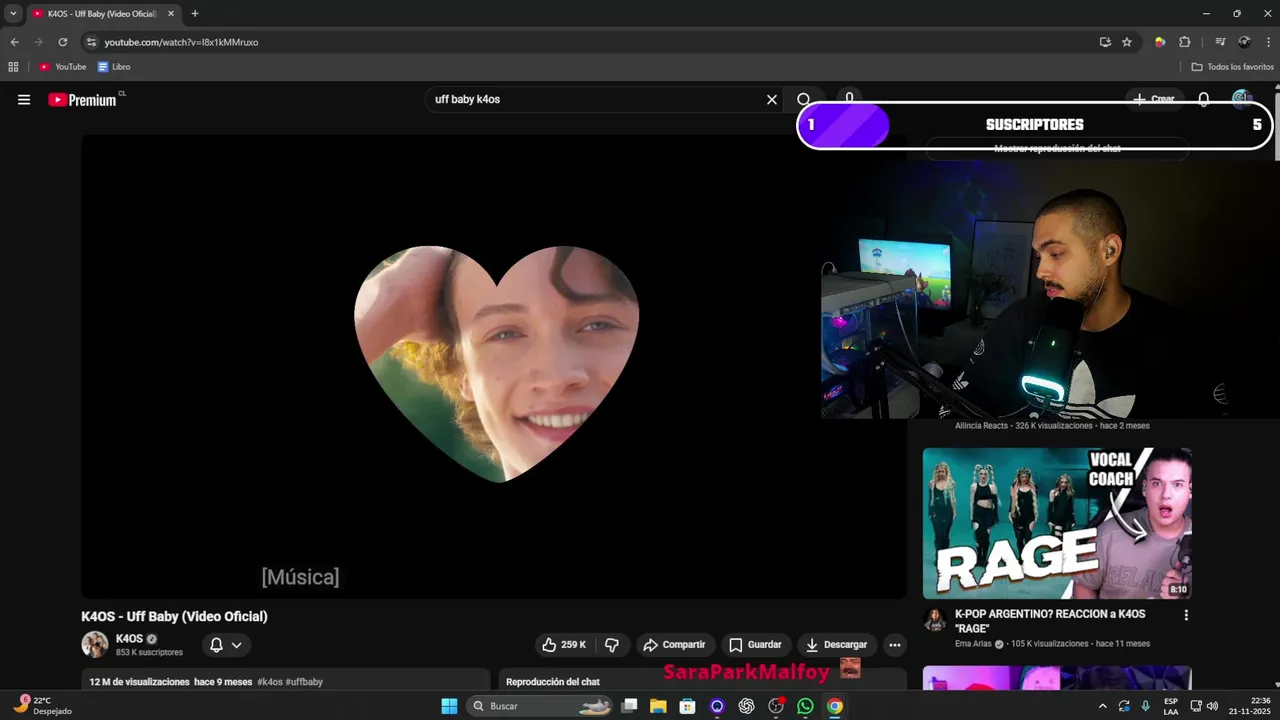Viewport: 1280px width, 720px height.
Task: Open YouTube bookmark in bookmarks bar
Action: click(x=63, y=67)
